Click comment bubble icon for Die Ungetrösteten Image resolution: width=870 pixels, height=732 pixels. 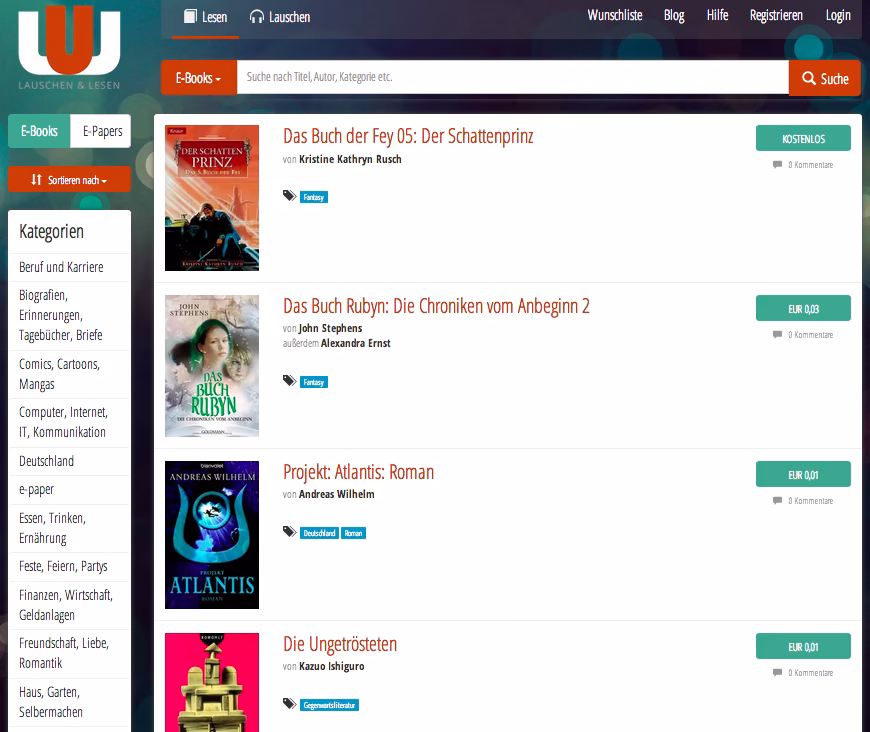point(777,673)
